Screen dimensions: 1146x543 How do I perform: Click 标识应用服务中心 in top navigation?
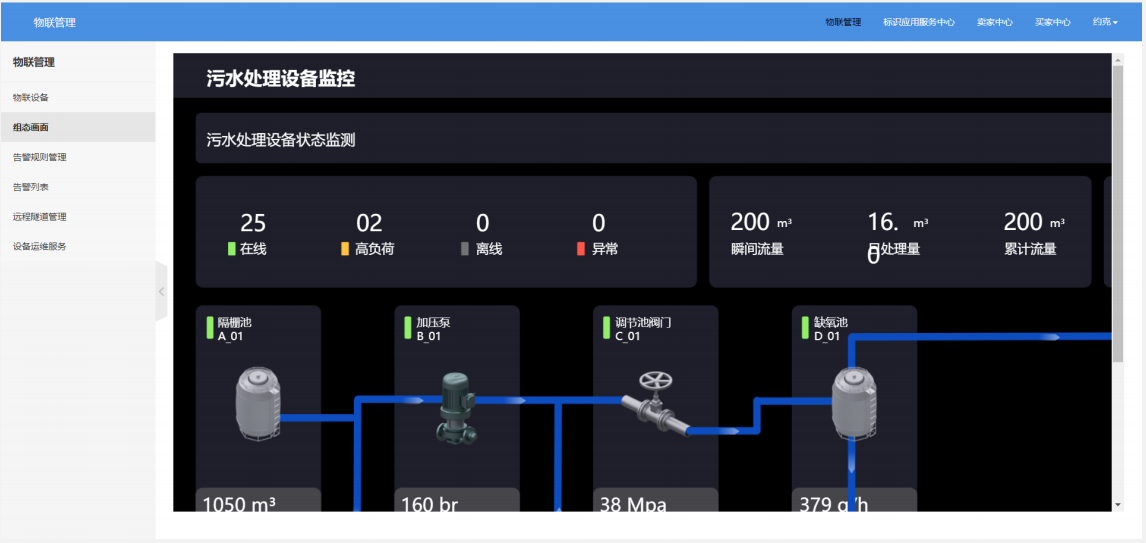(x=918, y=22)
